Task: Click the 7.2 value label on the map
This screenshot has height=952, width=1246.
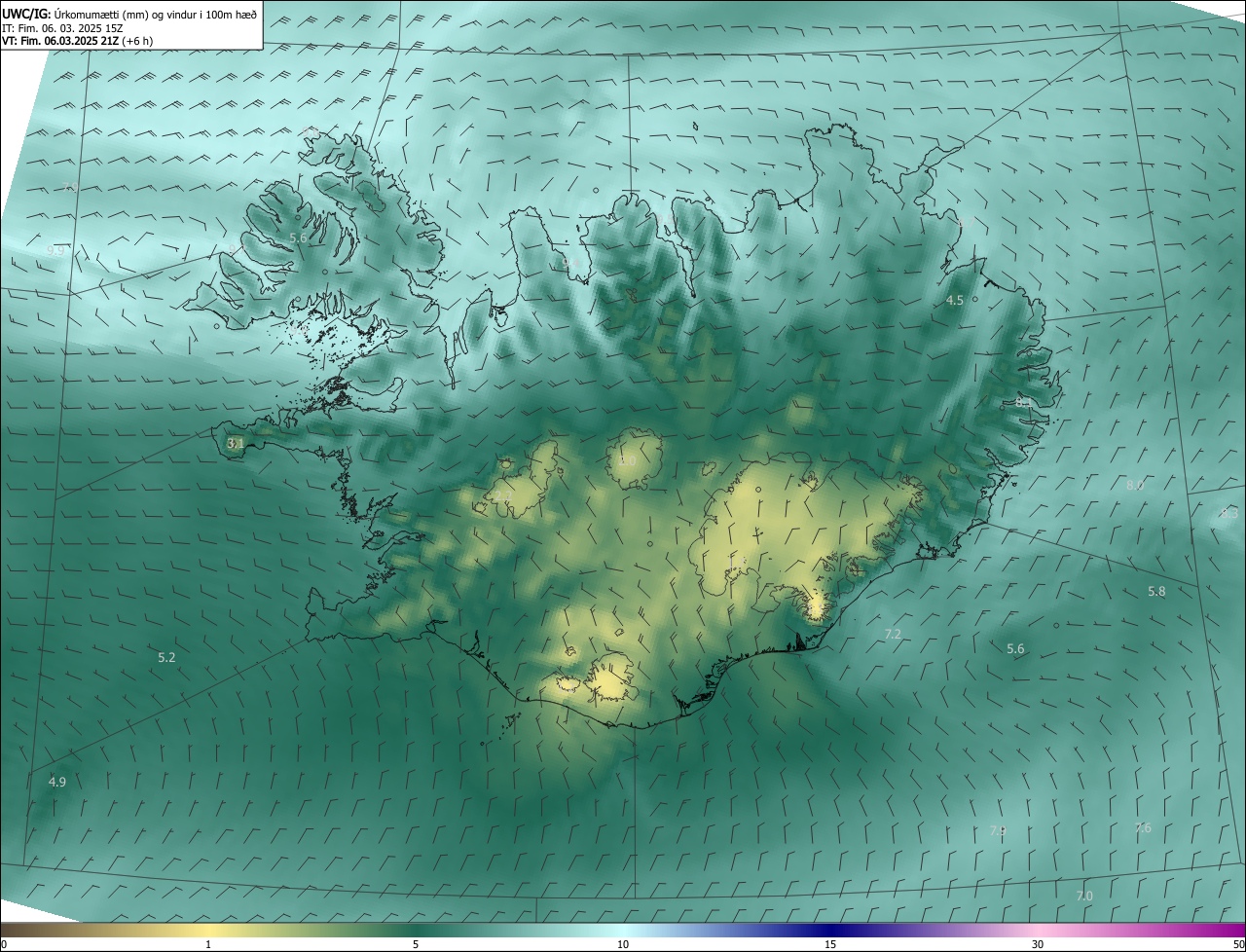Action: point(893,635)
